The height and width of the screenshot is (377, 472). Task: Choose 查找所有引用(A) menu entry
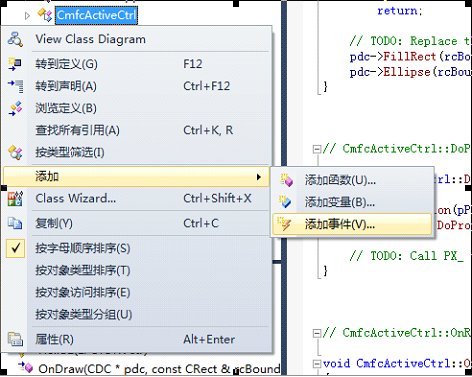click(x=137, y=130)
